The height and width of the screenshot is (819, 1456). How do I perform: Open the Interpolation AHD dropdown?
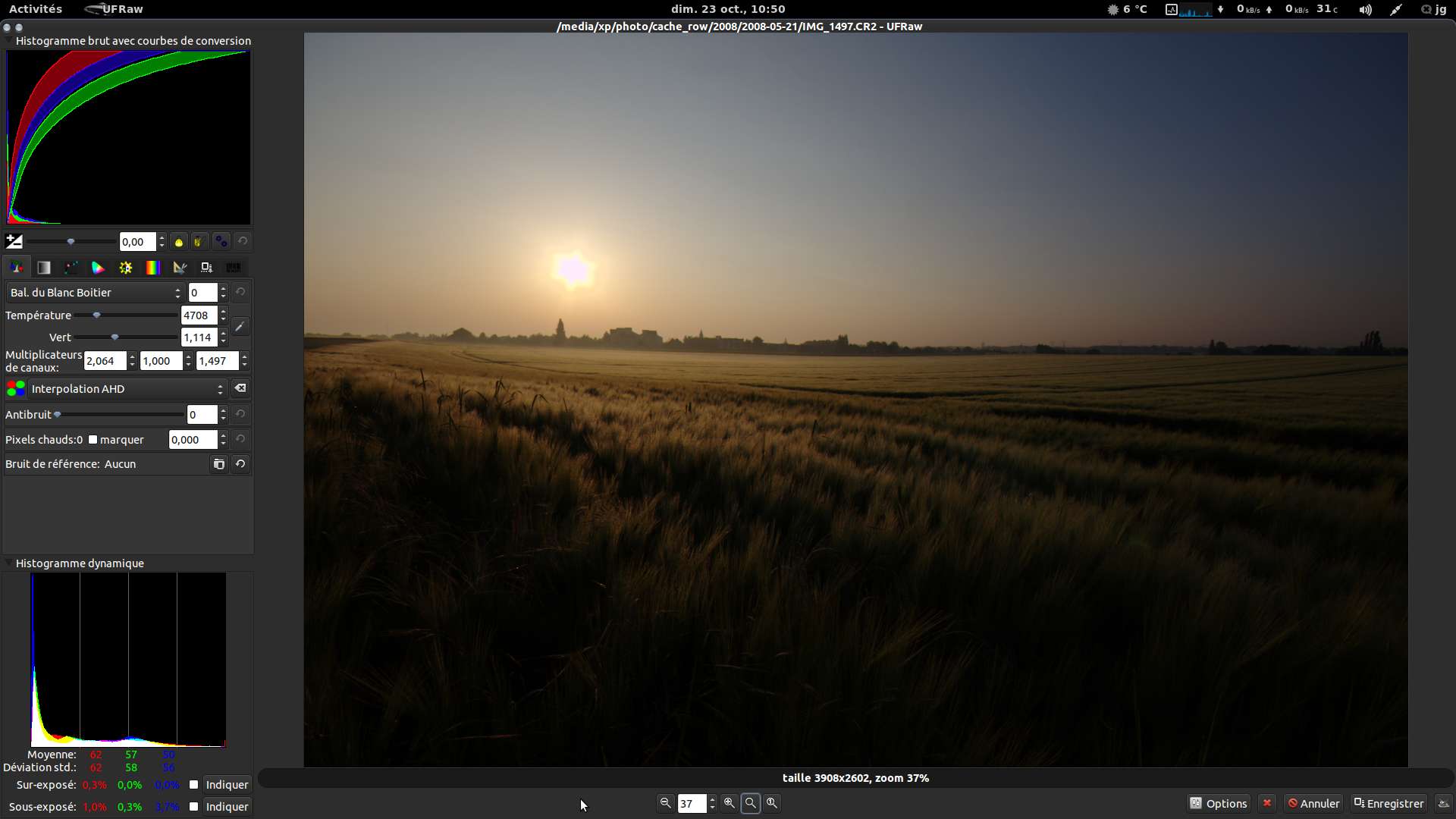pyautogui.click(x=127, y=389)
